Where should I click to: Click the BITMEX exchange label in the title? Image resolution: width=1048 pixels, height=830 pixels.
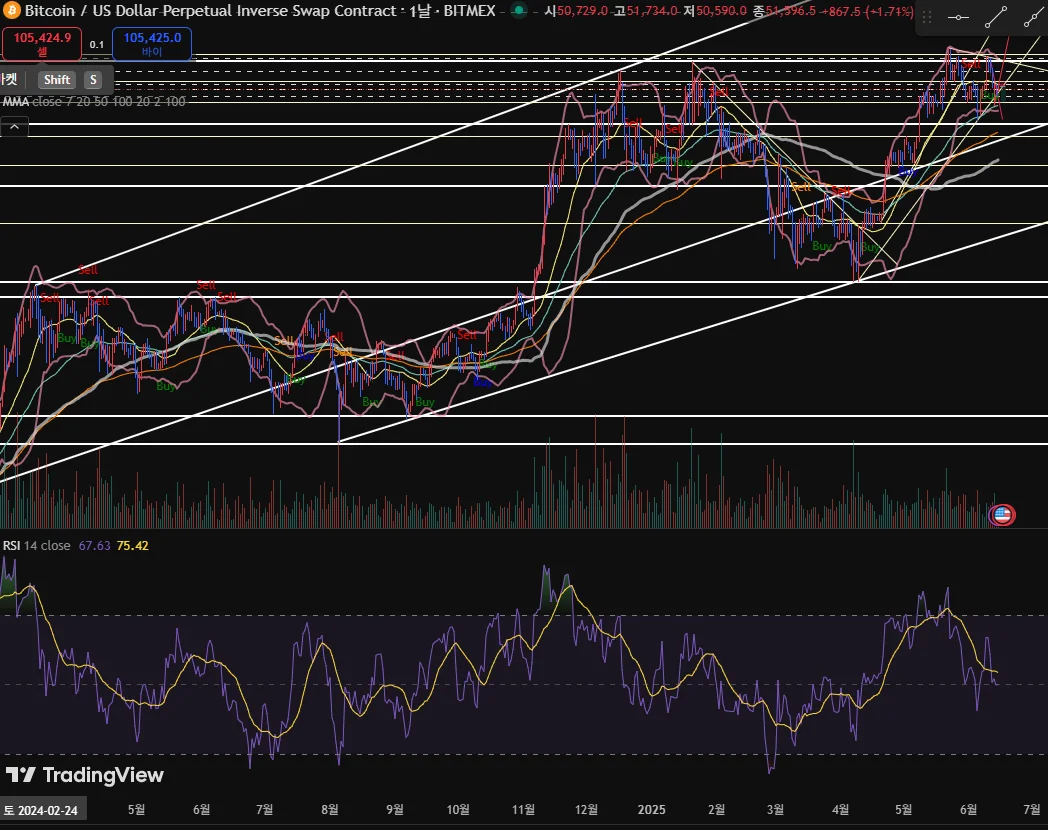pyautogui.click(x=470, y=11)
